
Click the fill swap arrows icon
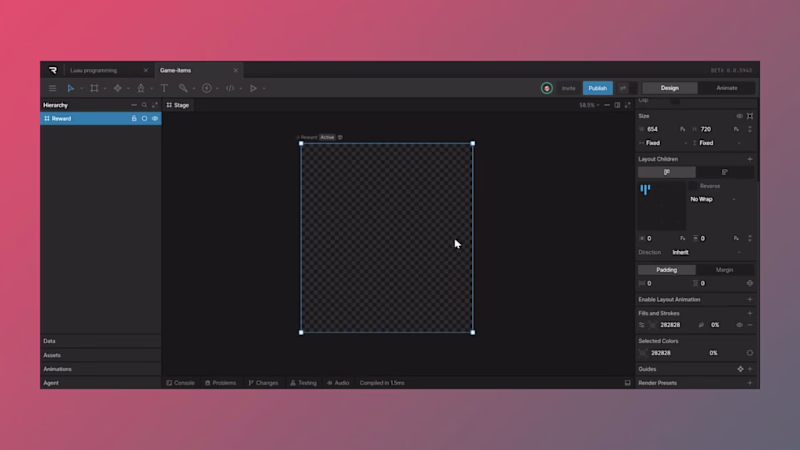tap(642, 325)
